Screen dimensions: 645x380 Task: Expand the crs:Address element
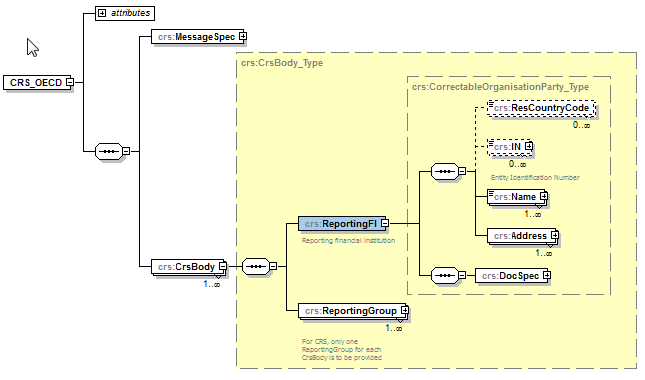pos(555,235)
